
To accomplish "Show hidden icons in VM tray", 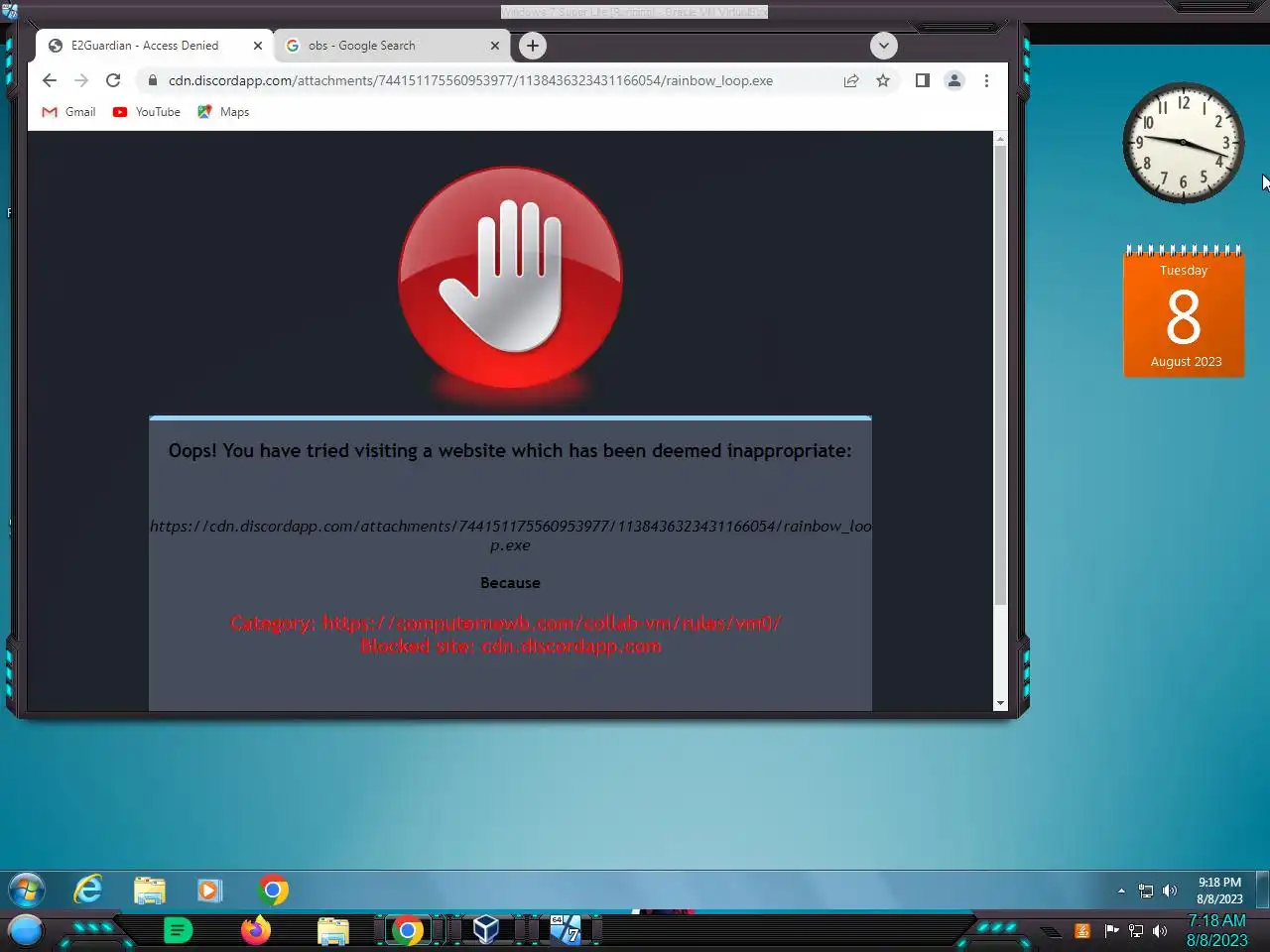I will click(1121, 891).
